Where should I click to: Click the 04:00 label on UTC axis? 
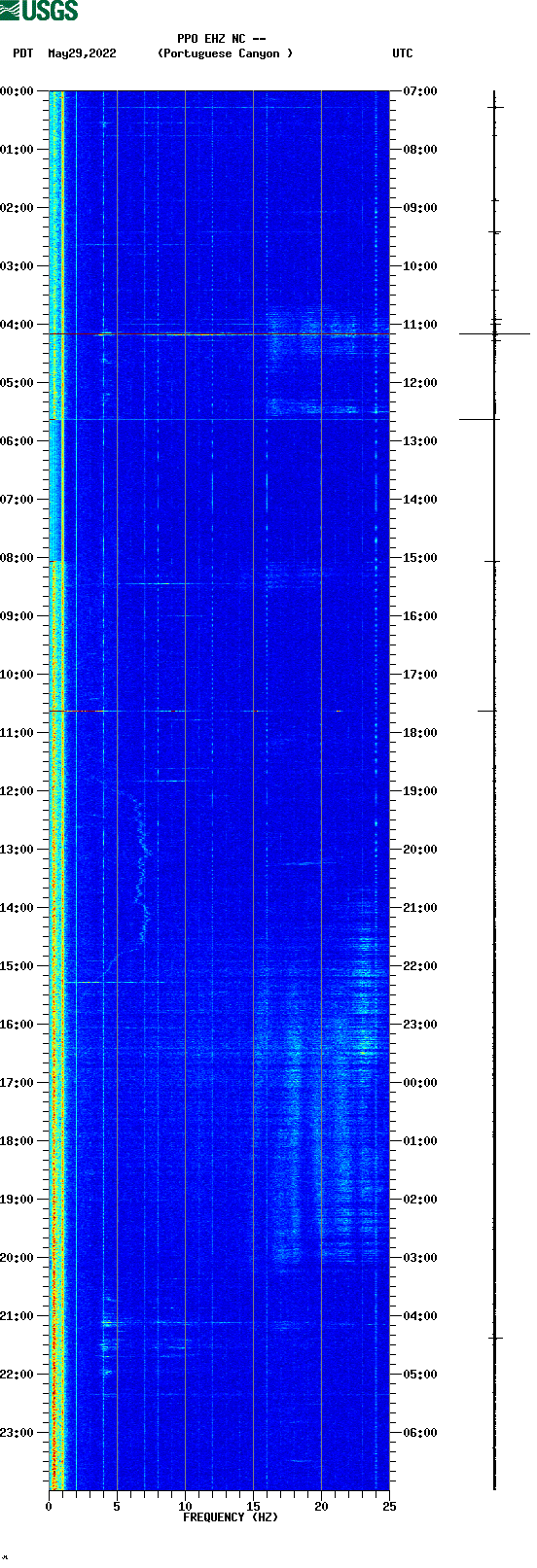pyautogui.click(x=419, y=1316)
